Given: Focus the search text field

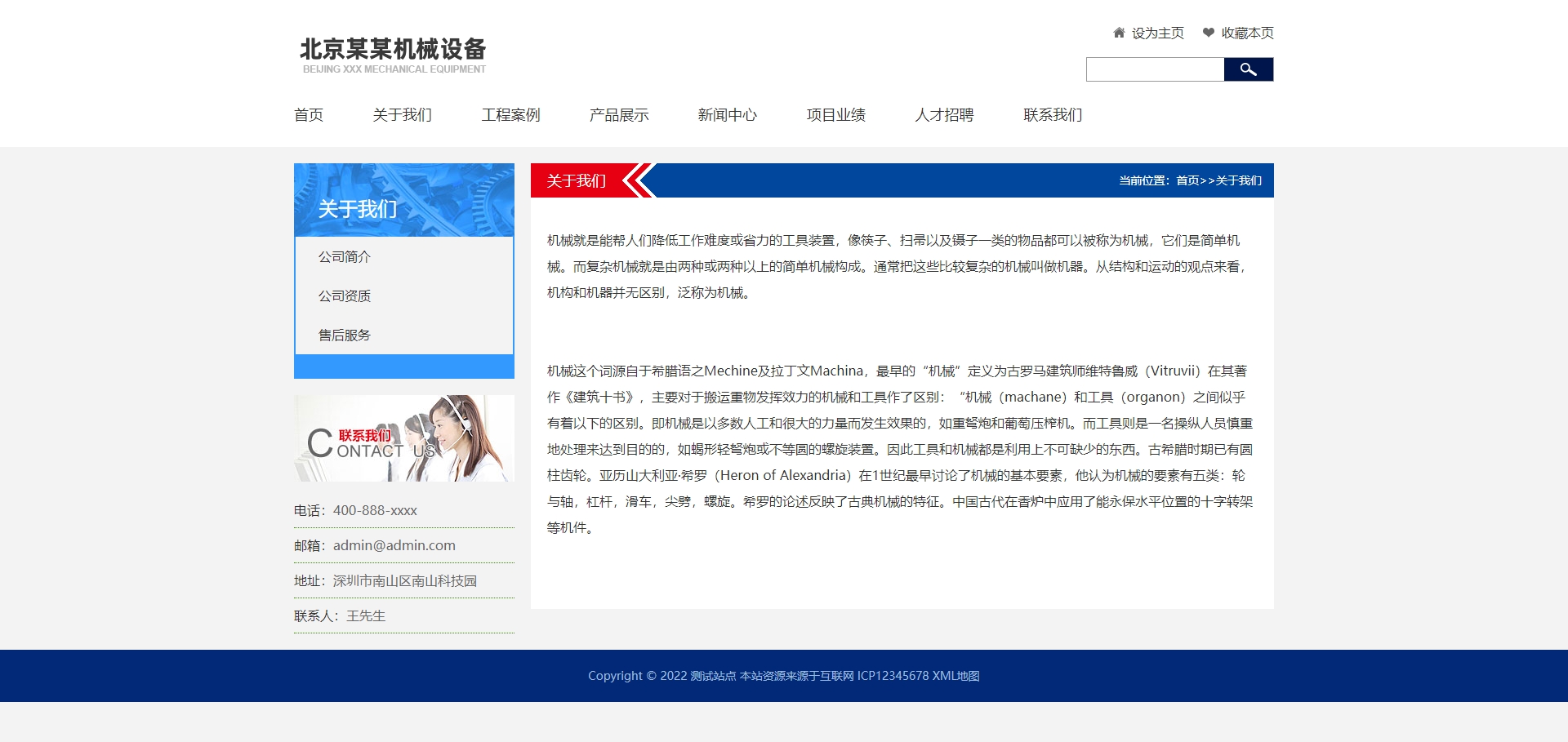Looking at the screenshot, I should [x=1155, y=69].
